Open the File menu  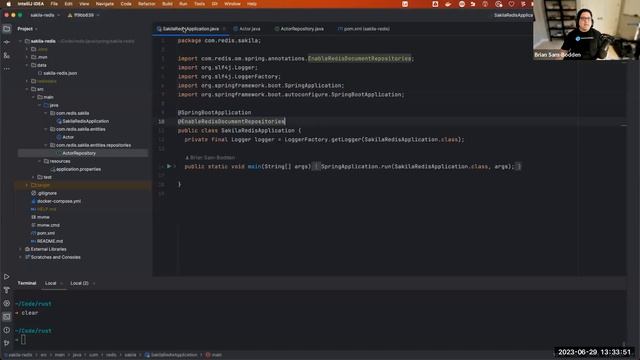pyautogui.click(x=54, y=4)
